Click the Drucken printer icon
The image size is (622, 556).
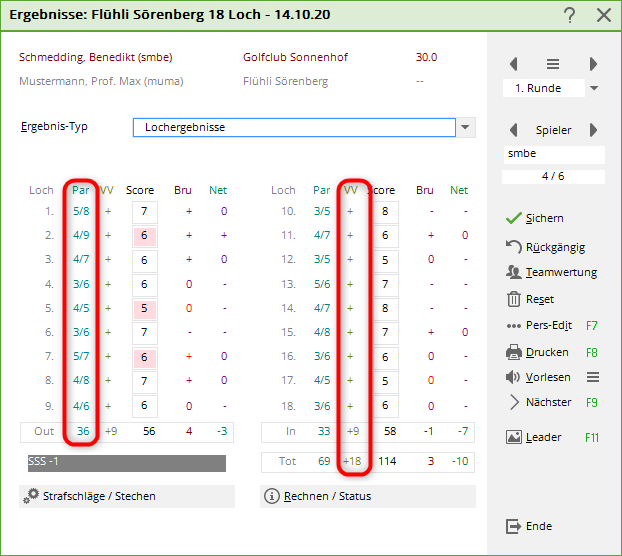[x=514, y=352]
